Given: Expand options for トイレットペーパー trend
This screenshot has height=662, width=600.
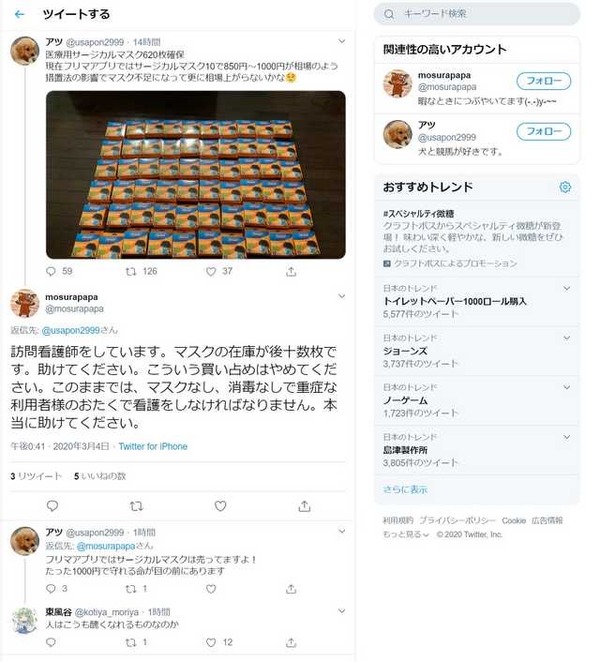Looking at the screenshot, I should pos(567,288).
